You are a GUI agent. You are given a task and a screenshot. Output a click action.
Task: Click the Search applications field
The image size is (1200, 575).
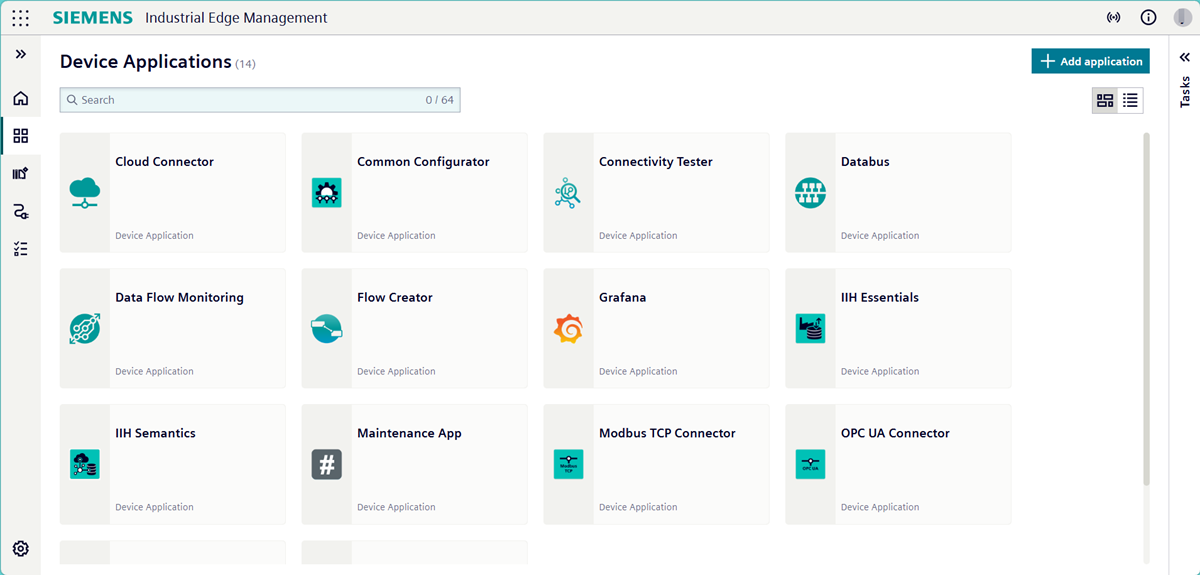click(x=260, y=100)
